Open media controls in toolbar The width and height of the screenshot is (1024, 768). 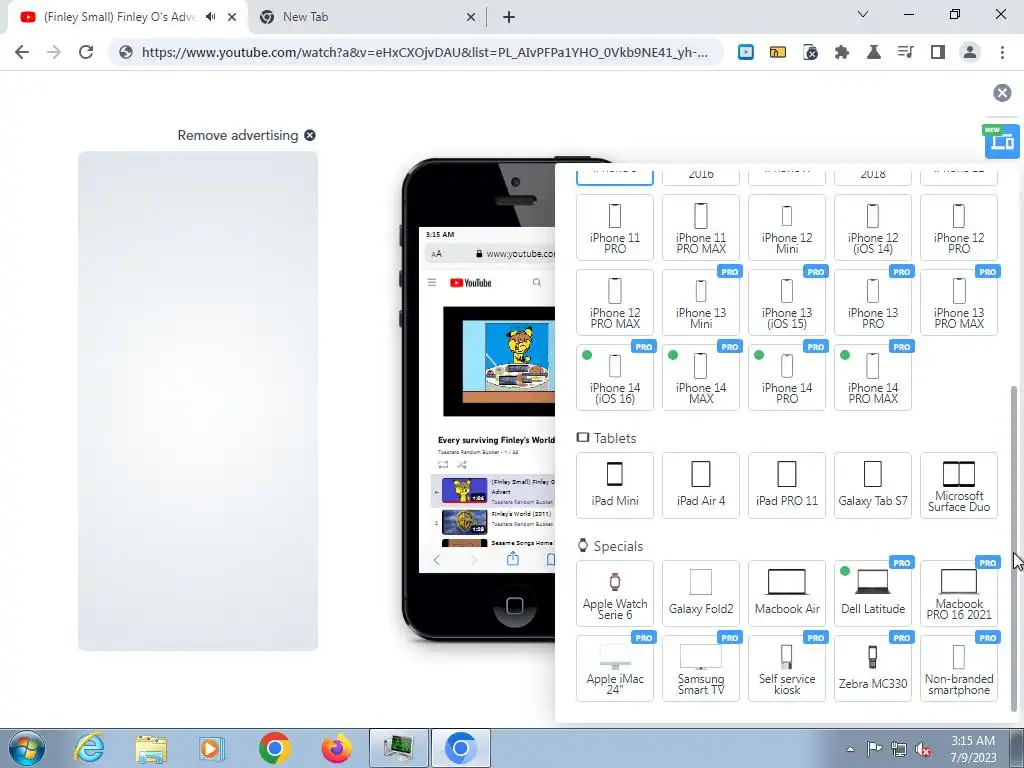[905, 52]
